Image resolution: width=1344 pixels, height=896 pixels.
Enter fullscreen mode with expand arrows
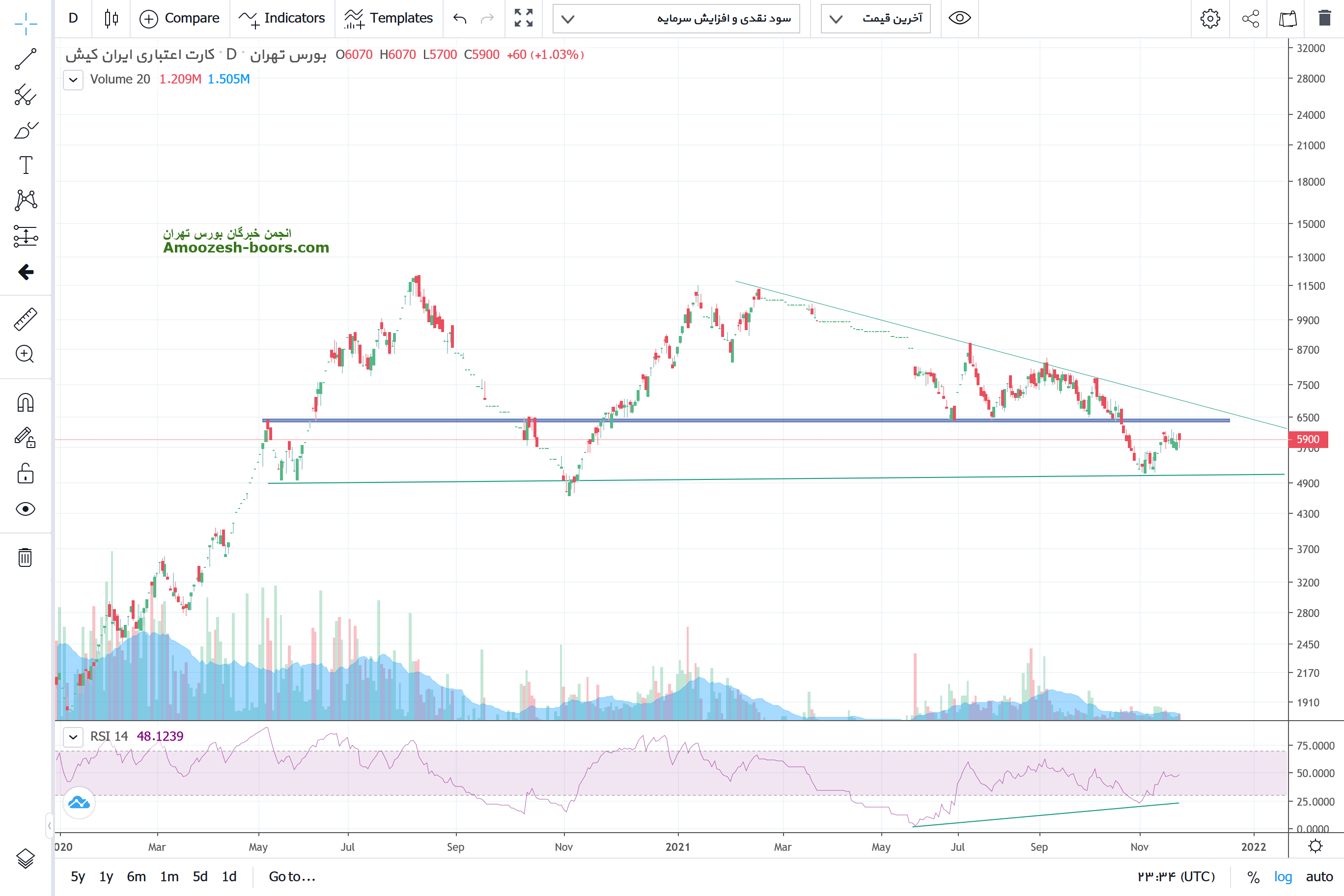pos(524,18)
